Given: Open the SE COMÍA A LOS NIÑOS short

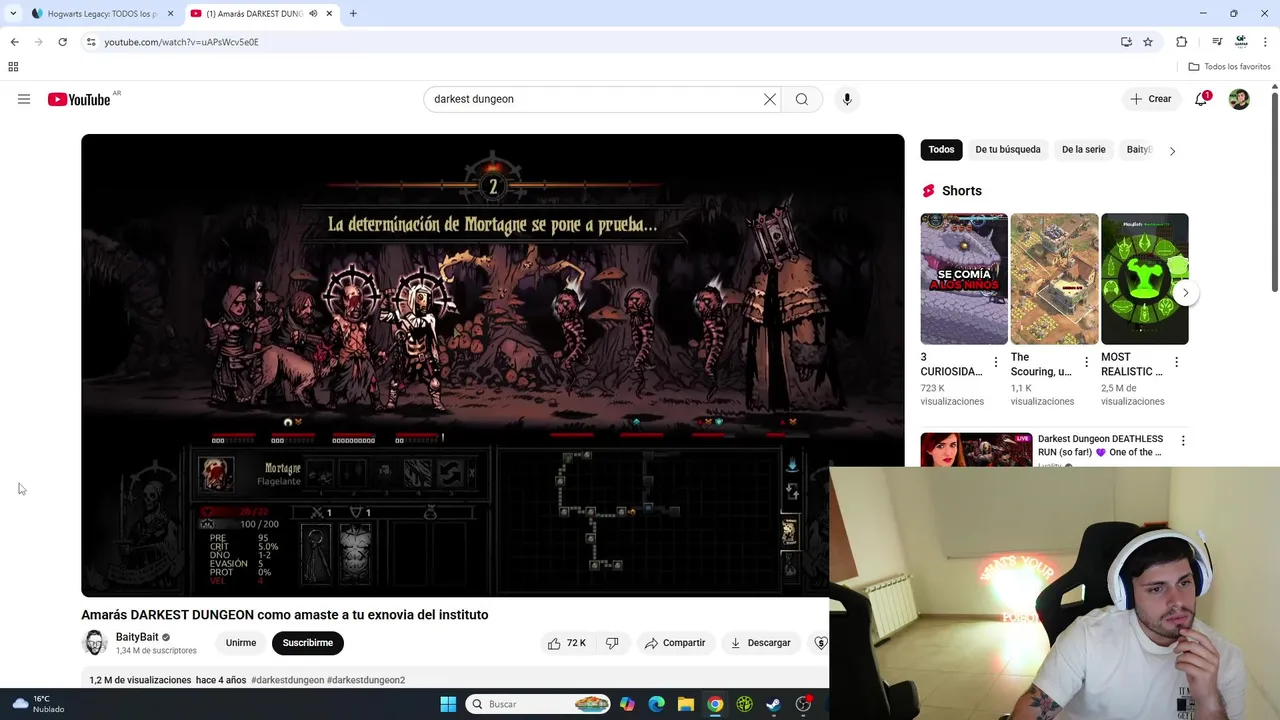Looking at the screenshot, I should click(964, 279).
